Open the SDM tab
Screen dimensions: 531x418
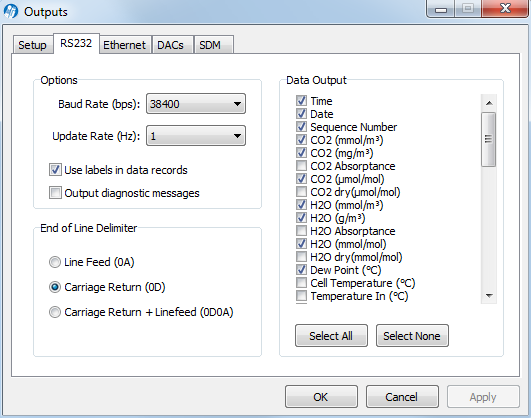coord(210,45)
